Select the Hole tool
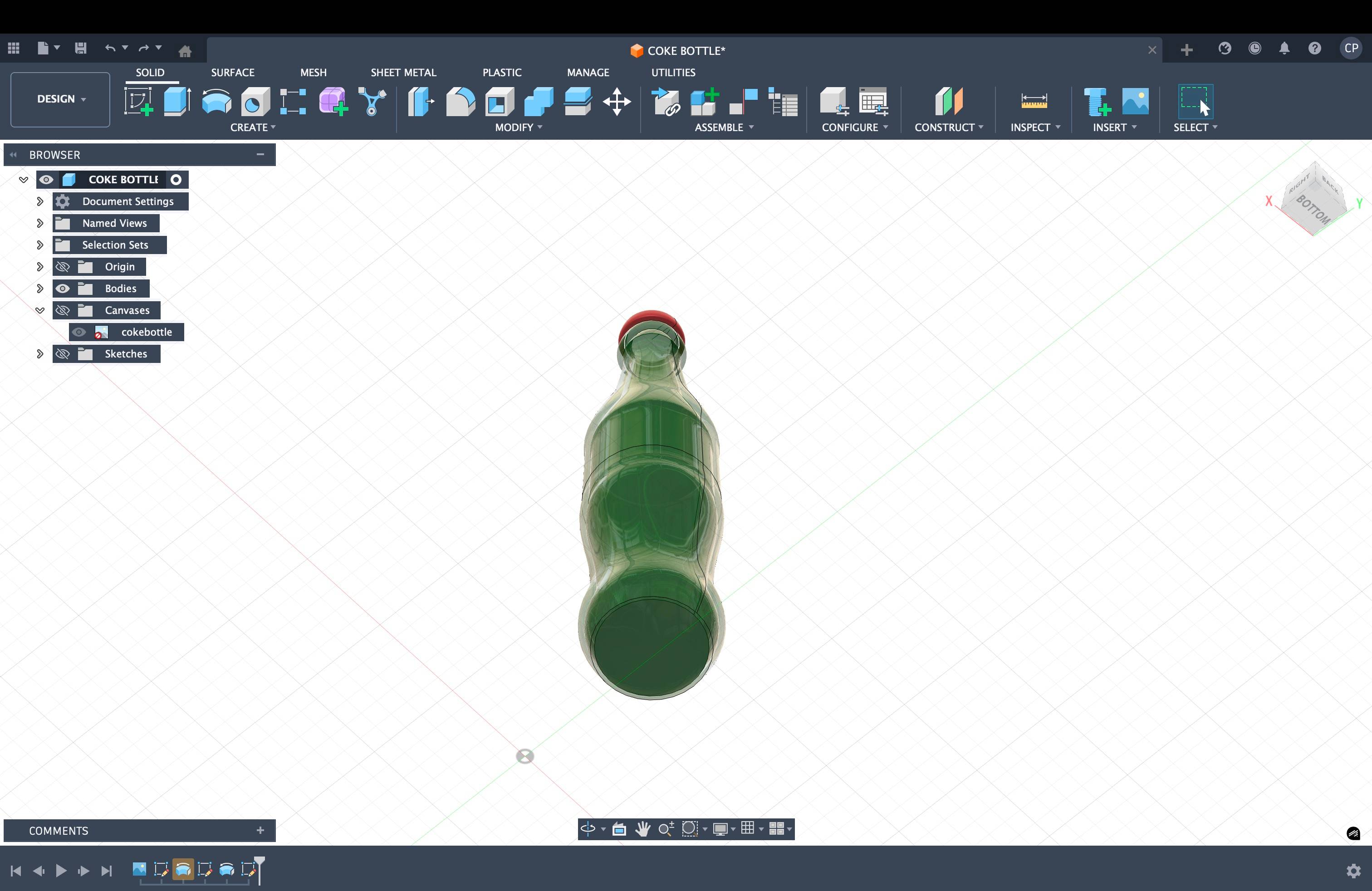Viewport: 1372px width, 891px height. [x=255, y=102]
